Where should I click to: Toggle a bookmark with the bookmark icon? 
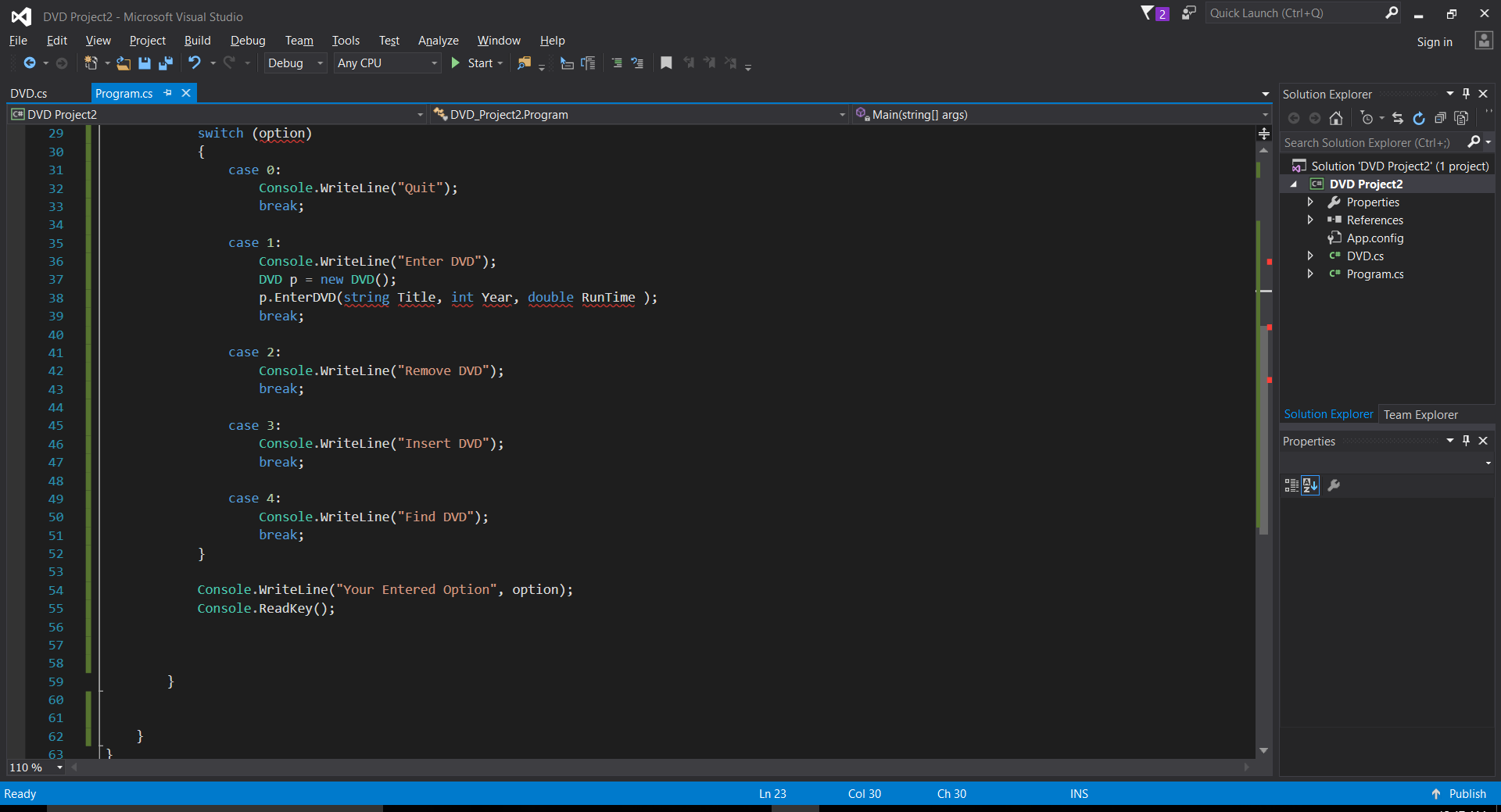pyautogui.click(x=665, y=63)
